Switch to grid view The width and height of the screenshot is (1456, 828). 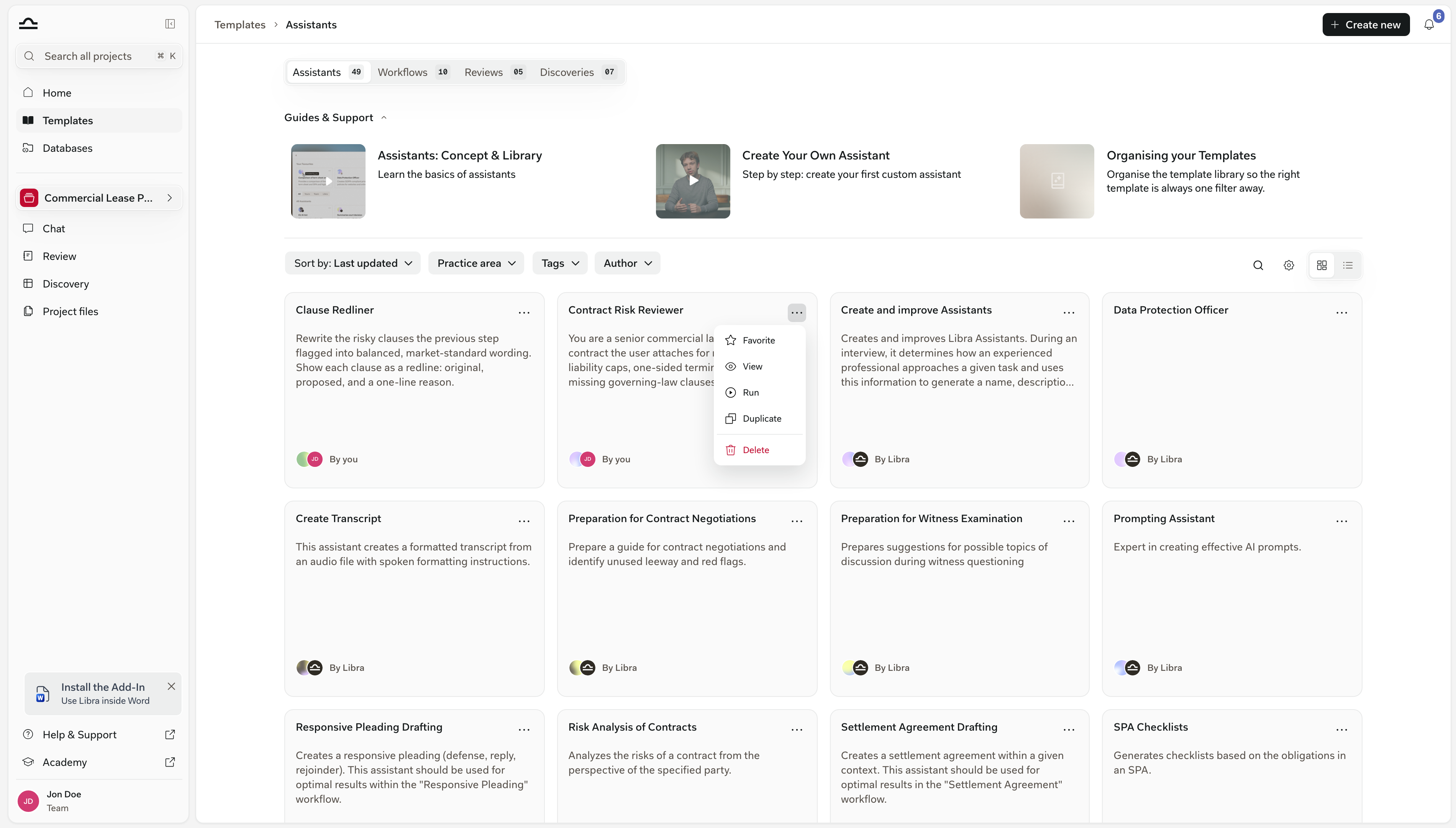(1321, 265)
